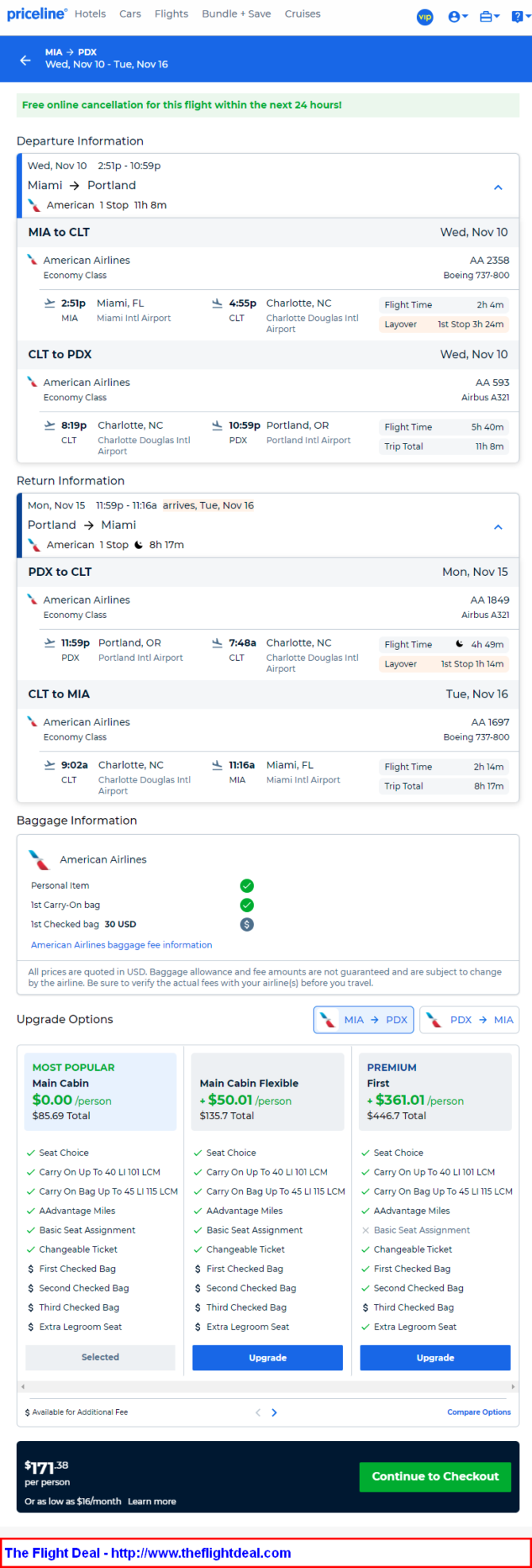Click the help question mark icon
The image size is (532, 1568).
[520, 16]
